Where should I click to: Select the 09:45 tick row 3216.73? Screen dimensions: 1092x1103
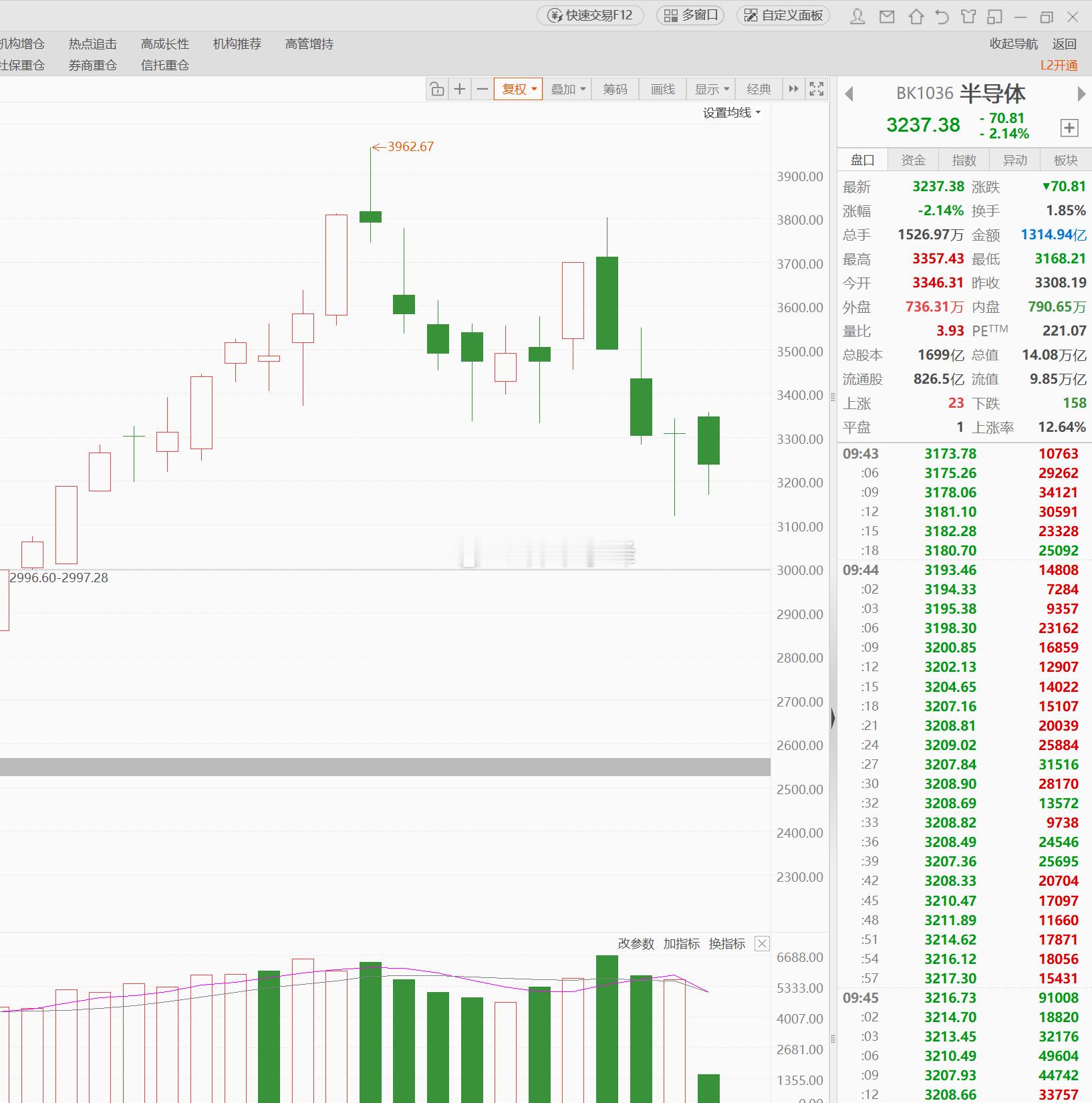point(964,997)
